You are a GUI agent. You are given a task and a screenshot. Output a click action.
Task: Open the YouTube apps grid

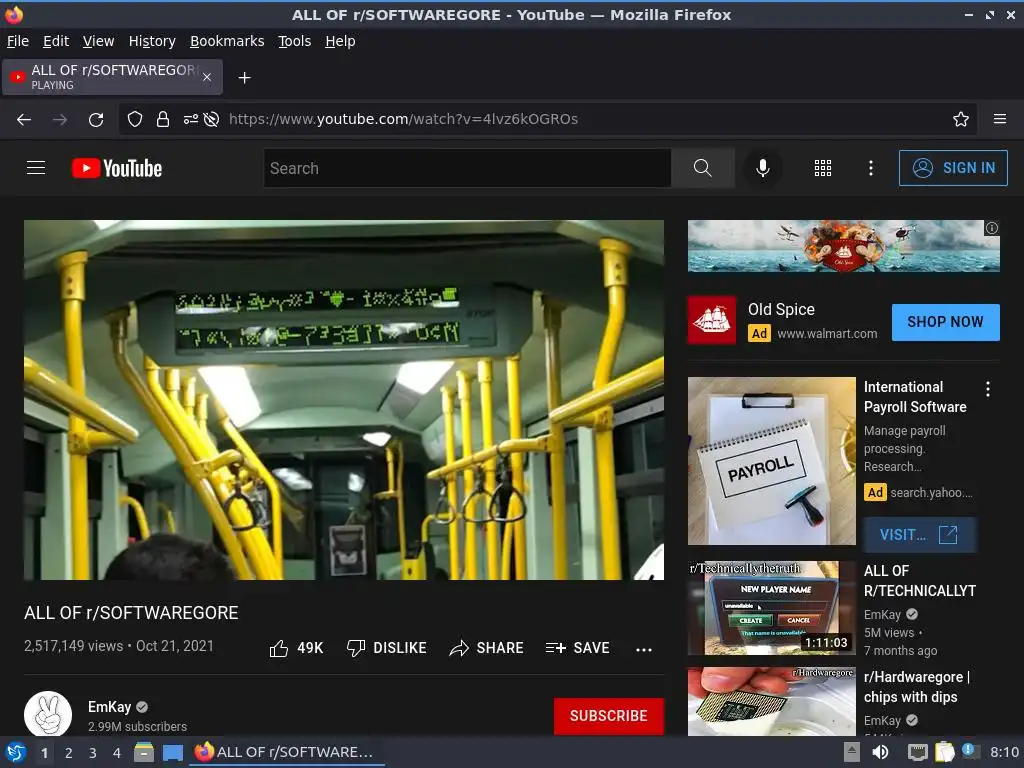(823, 168)
